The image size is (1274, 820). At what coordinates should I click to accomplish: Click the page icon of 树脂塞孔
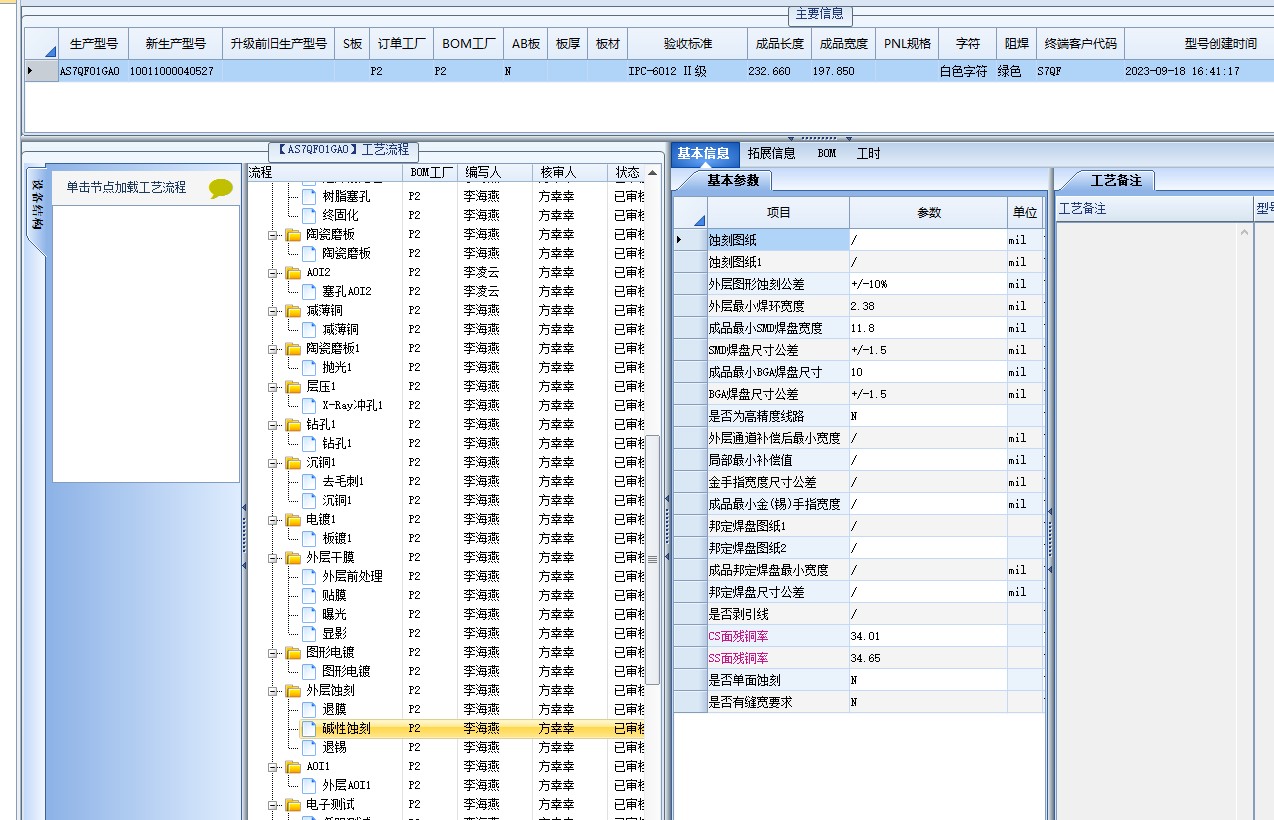pos(309,196)
